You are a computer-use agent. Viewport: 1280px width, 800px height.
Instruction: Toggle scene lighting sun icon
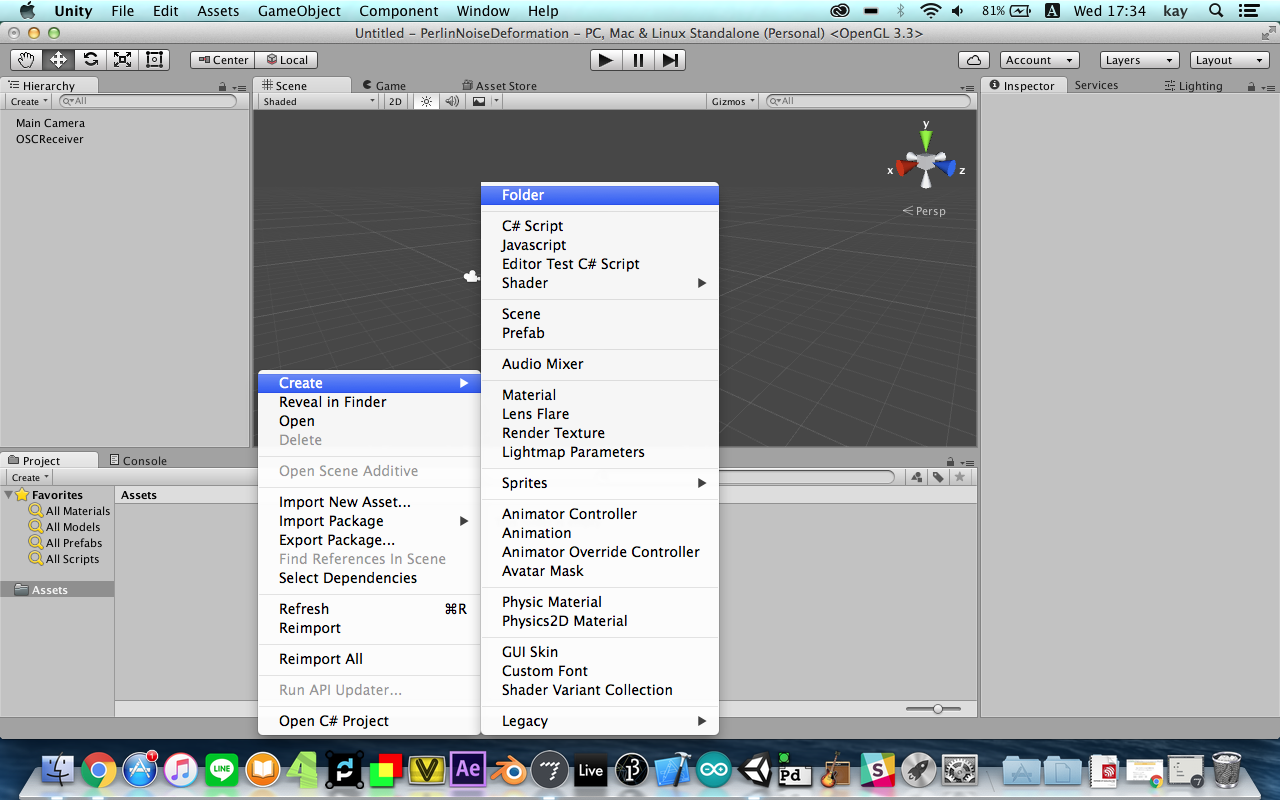[426, 101]
